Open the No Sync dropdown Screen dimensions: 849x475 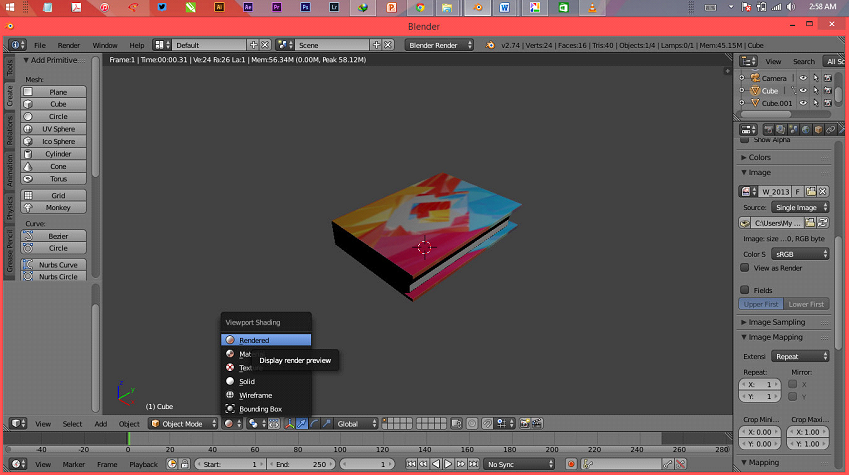(519, 464)
